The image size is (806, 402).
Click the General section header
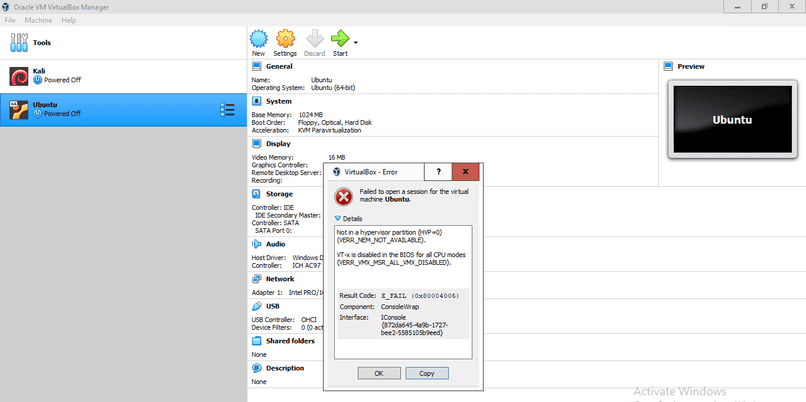click(x=279, y=66)
